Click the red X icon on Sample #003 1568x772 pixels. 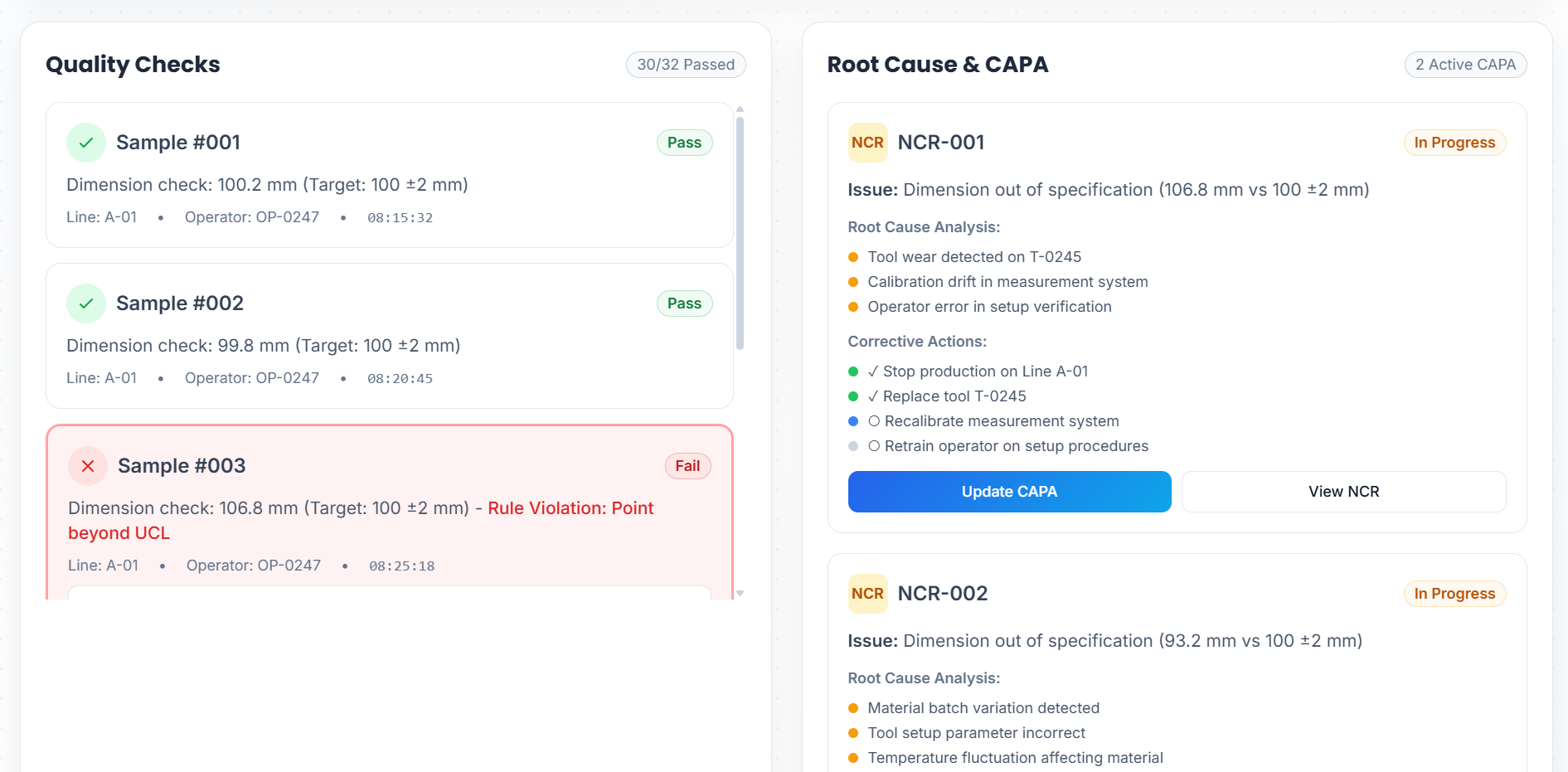click(88, 466)
